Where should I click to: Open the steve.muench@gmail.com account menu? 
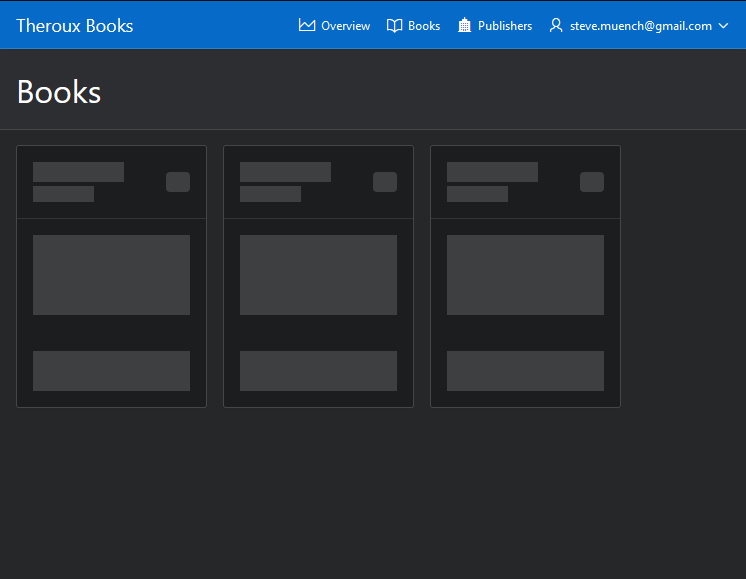(640, 26)
